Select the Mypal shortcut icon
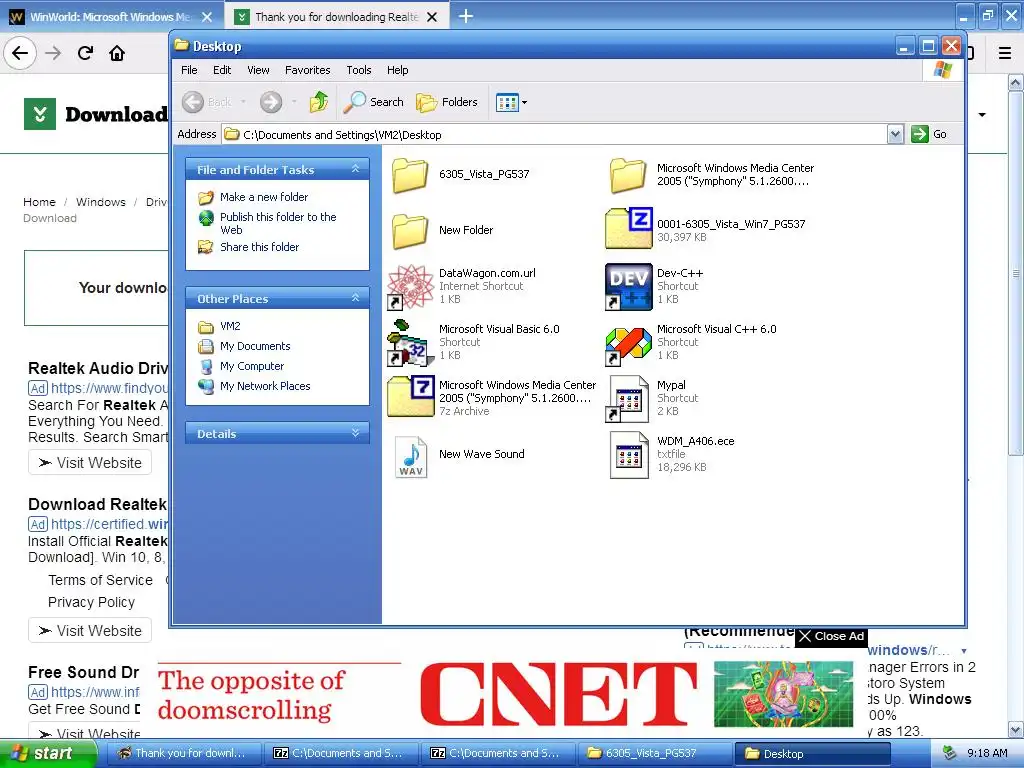 click(628, 398)
